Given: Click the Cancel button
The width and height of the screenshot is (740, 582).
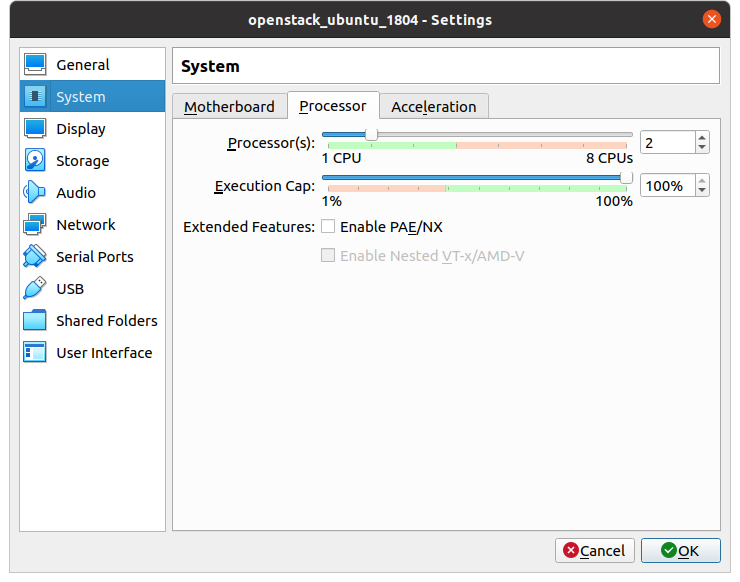Looking at the screenshot, I should click(595, 550).
